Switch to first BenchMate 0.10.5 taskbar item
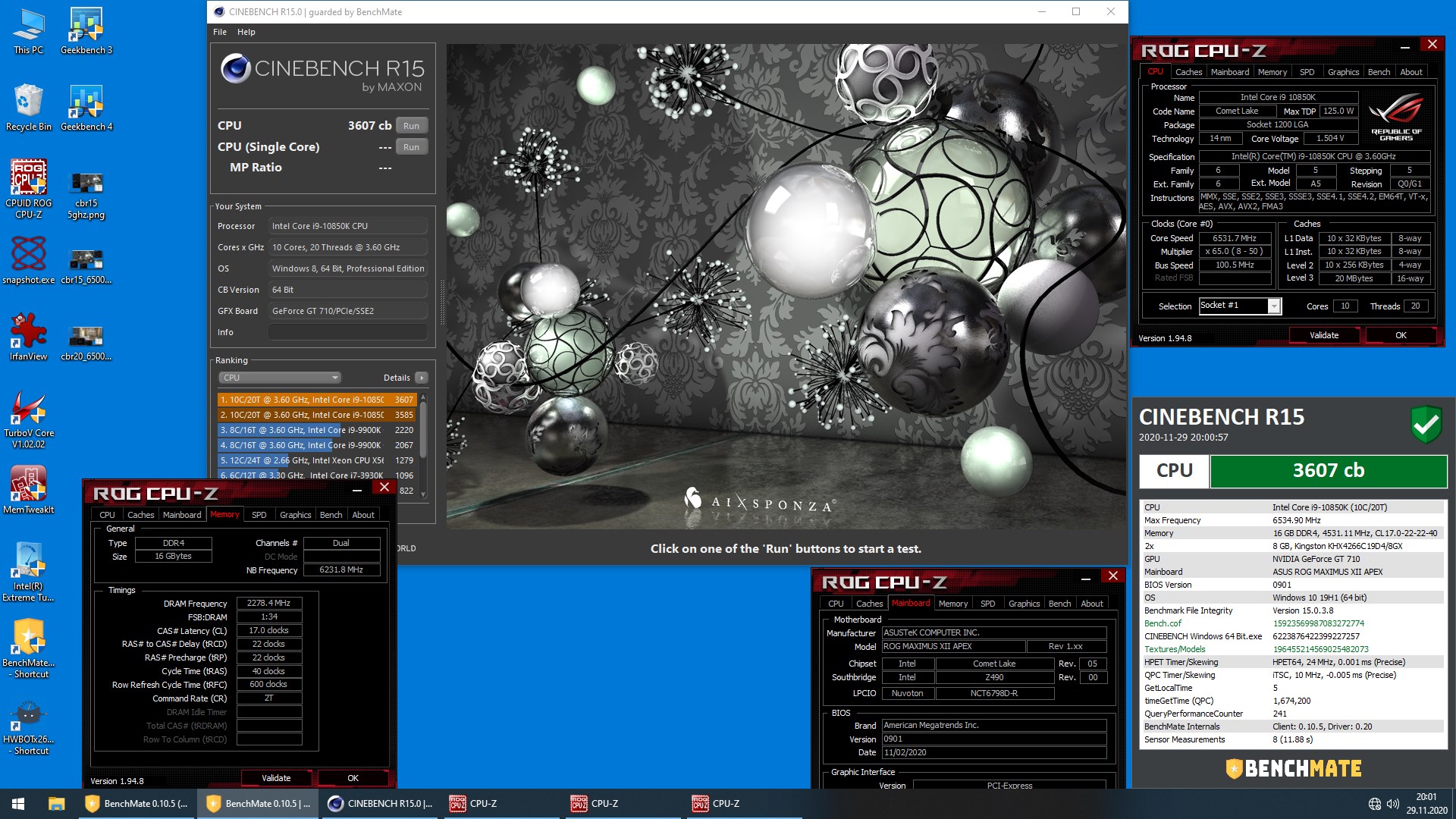 136,804
